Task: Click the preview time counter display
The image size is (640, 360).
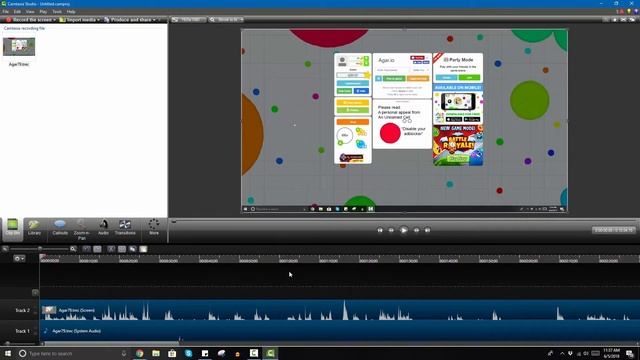Action: click(x=613, y=230)
